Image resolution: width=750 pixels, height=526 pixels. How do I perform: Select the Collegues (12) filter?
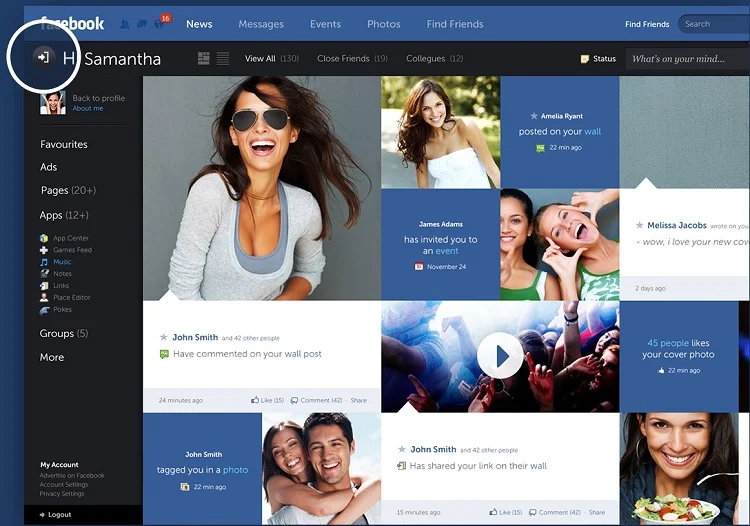pyautogui.click(x=434, y=58)
